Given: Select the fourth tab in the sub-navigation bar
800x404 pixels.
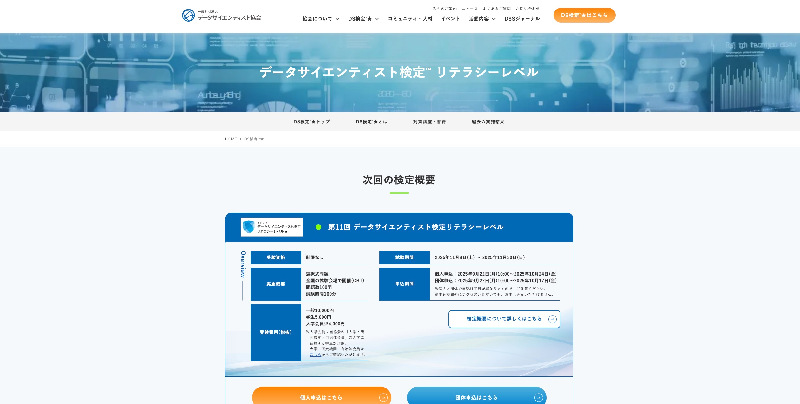Looking at the screenshot, I should pos(488,121).
